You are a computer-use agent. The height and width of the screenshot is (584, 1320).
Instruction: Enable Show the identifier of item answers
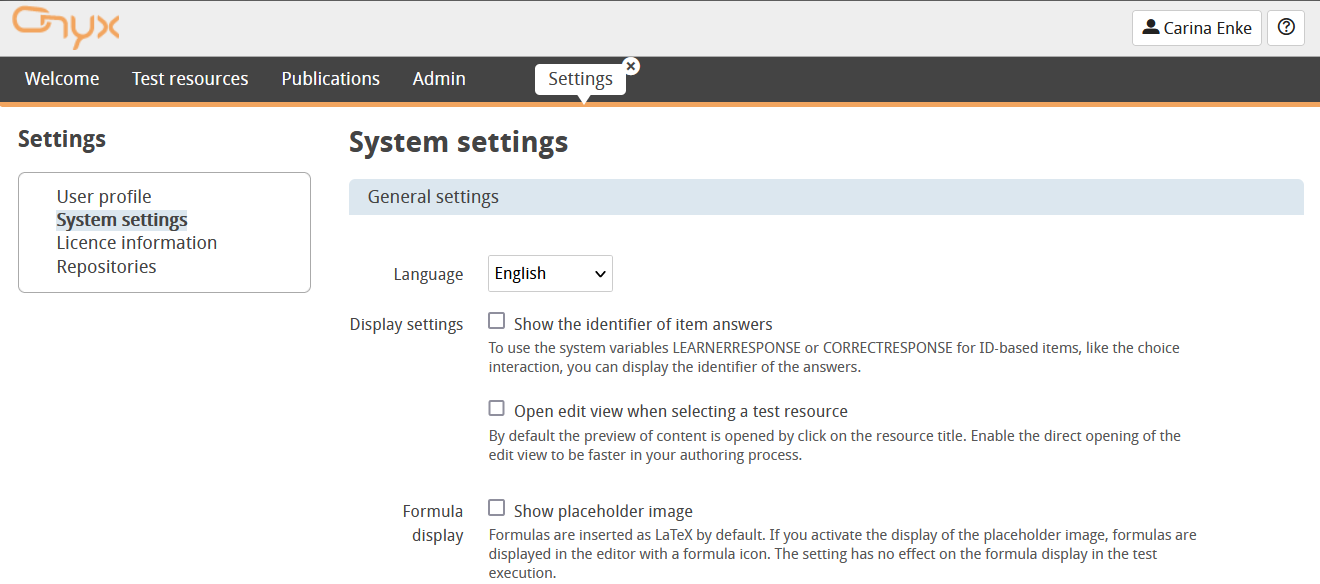(x=497, y=322)
